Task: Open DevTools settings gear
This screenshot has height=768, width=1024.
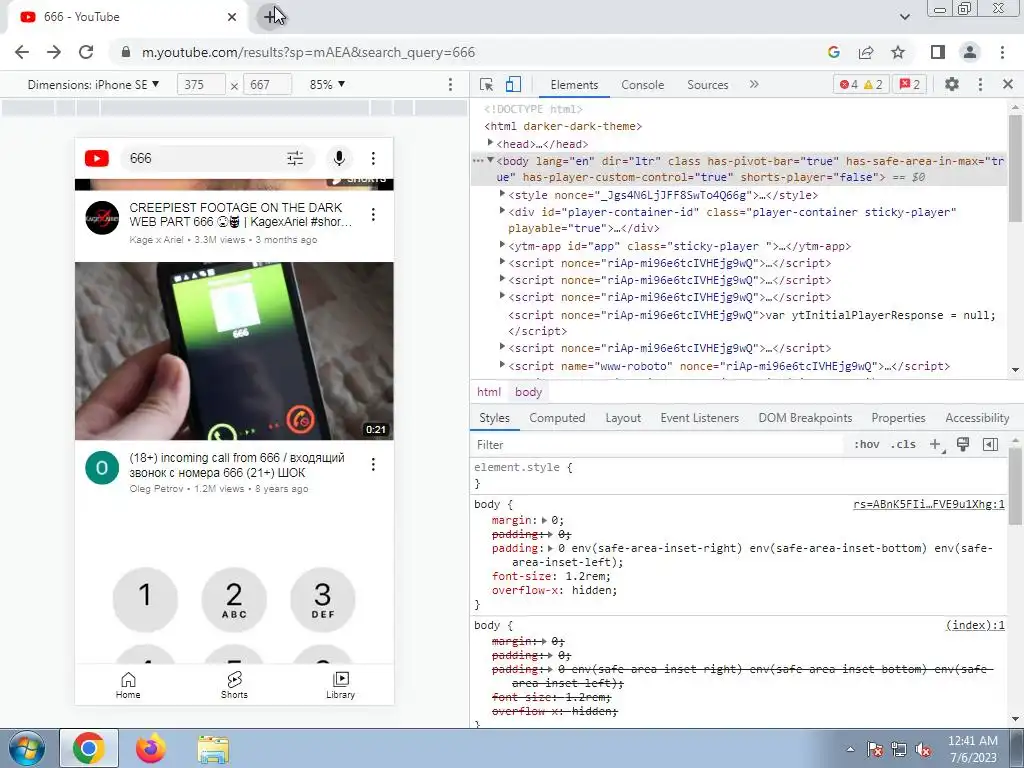Action: pos(952,84)
